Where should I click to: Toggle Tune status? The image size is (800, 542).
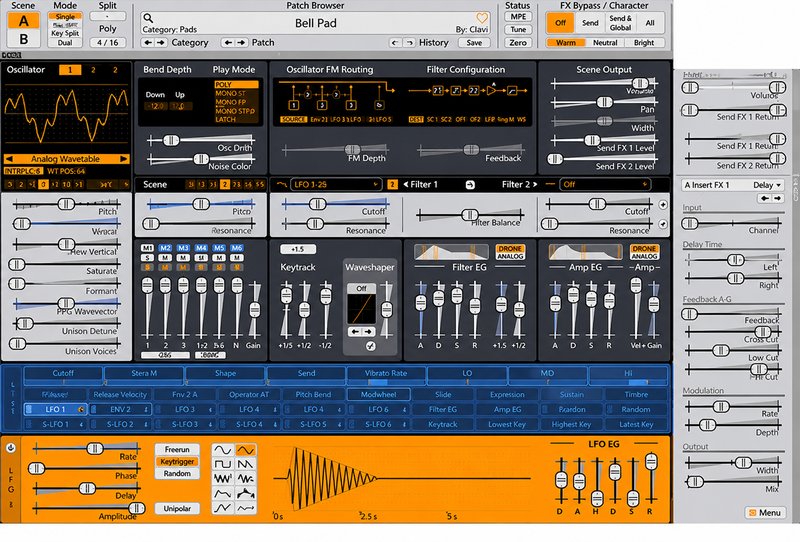pos(518,30)
